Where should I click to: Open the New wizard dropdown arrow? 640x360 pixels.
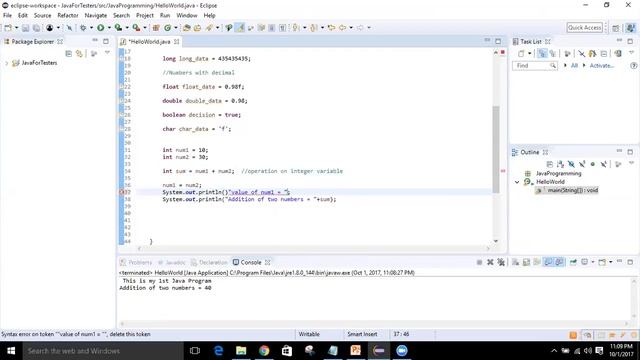pos(16,28)
